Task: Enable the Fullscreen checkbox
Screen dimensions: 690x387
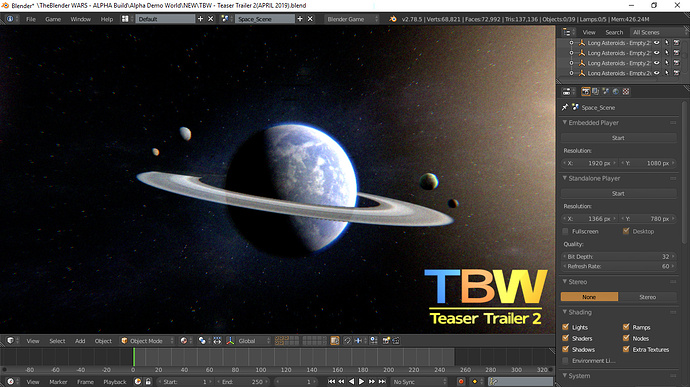Action: click(565, 231)
